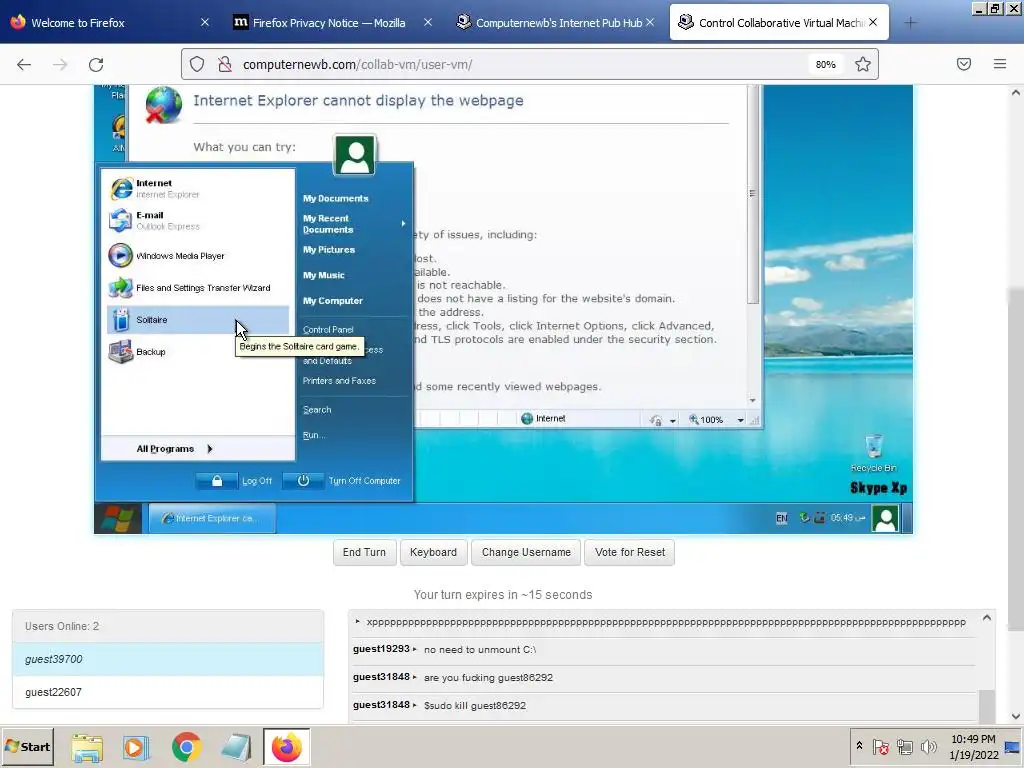Reload the page in Firefox

click(x=96, y=64)
